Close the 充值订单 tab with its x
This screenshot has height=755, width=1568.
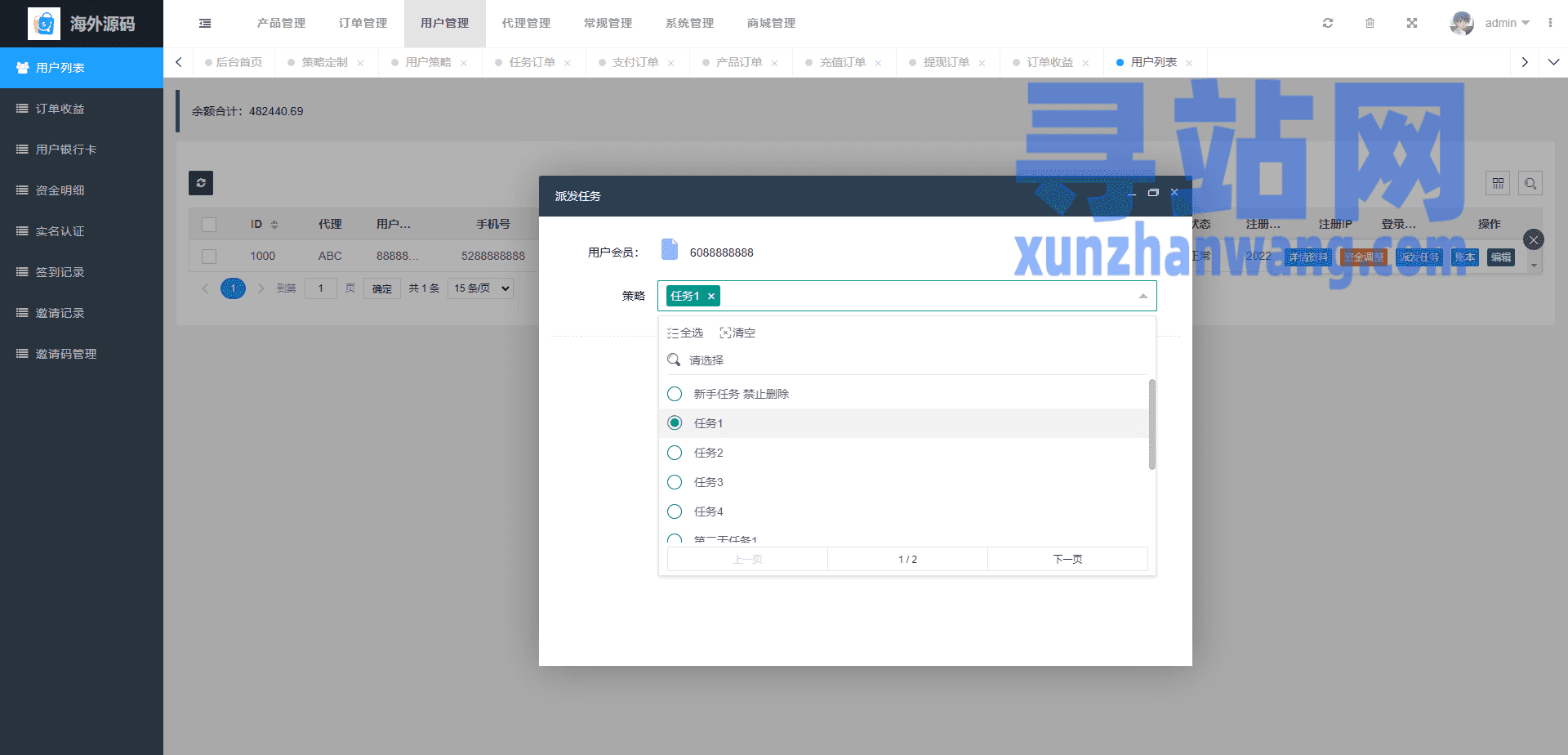[x=878, y=63]
